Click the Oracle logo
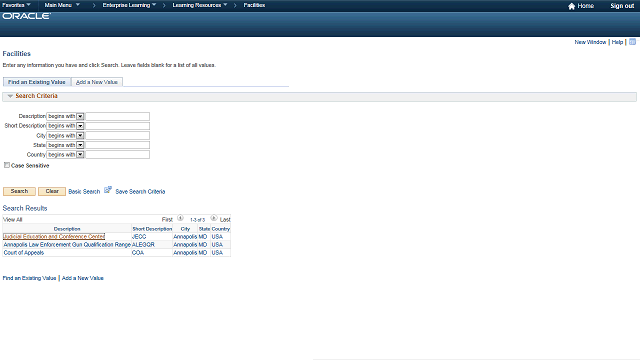 [x=27, y=16]
